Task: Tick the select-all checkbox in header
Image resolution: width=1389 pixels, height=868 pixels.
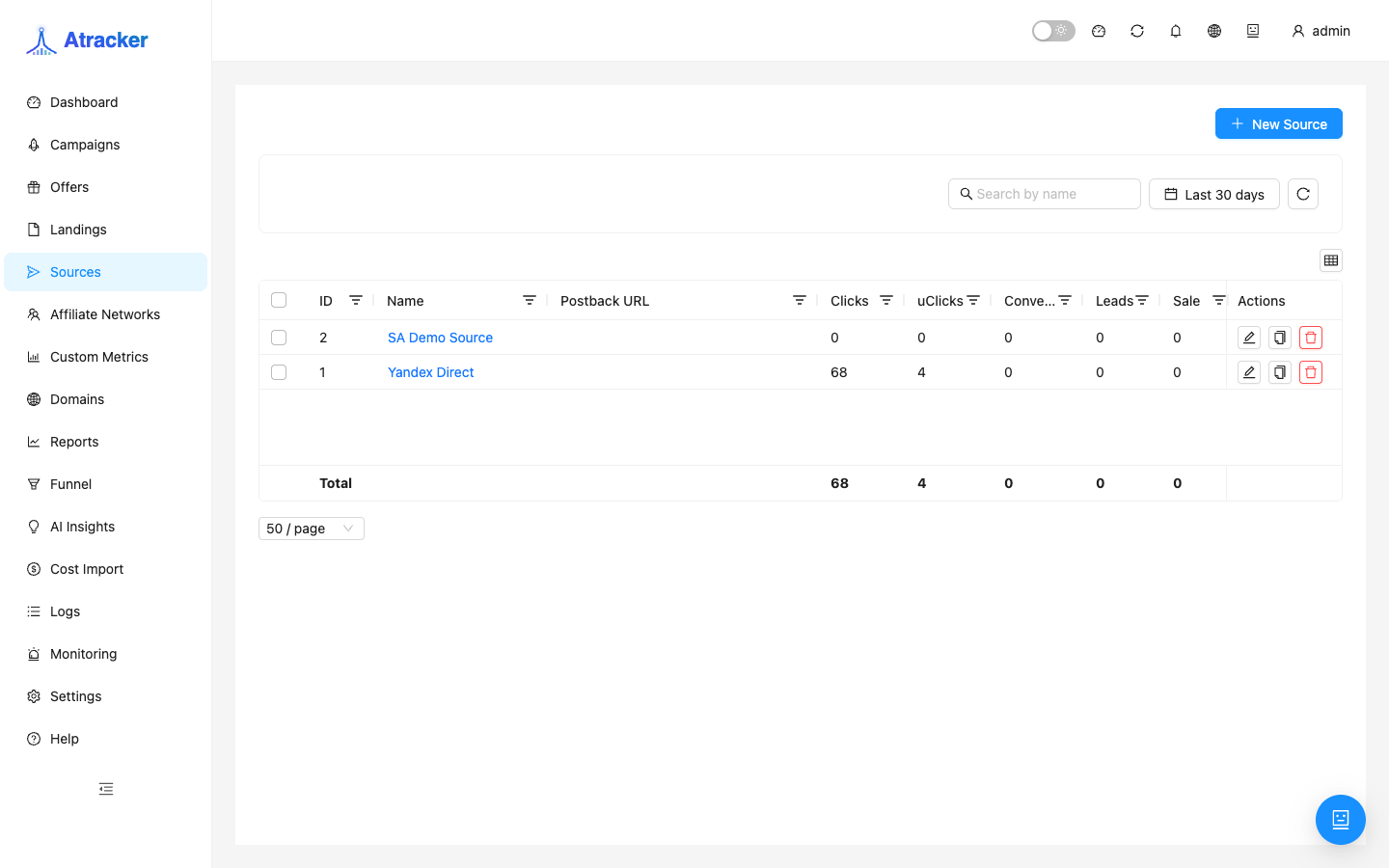Action: (279, 300)
